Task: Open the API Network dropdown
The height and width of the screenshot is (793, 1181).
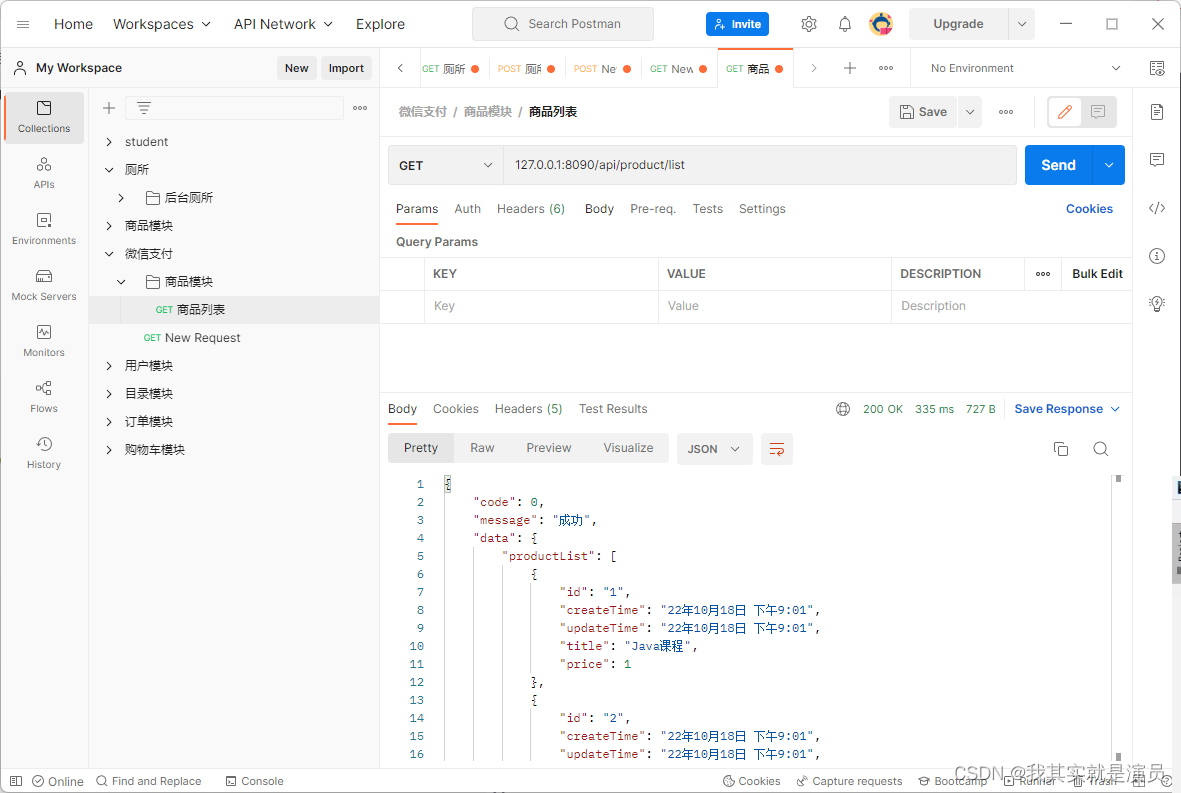Action: (283, 24)
